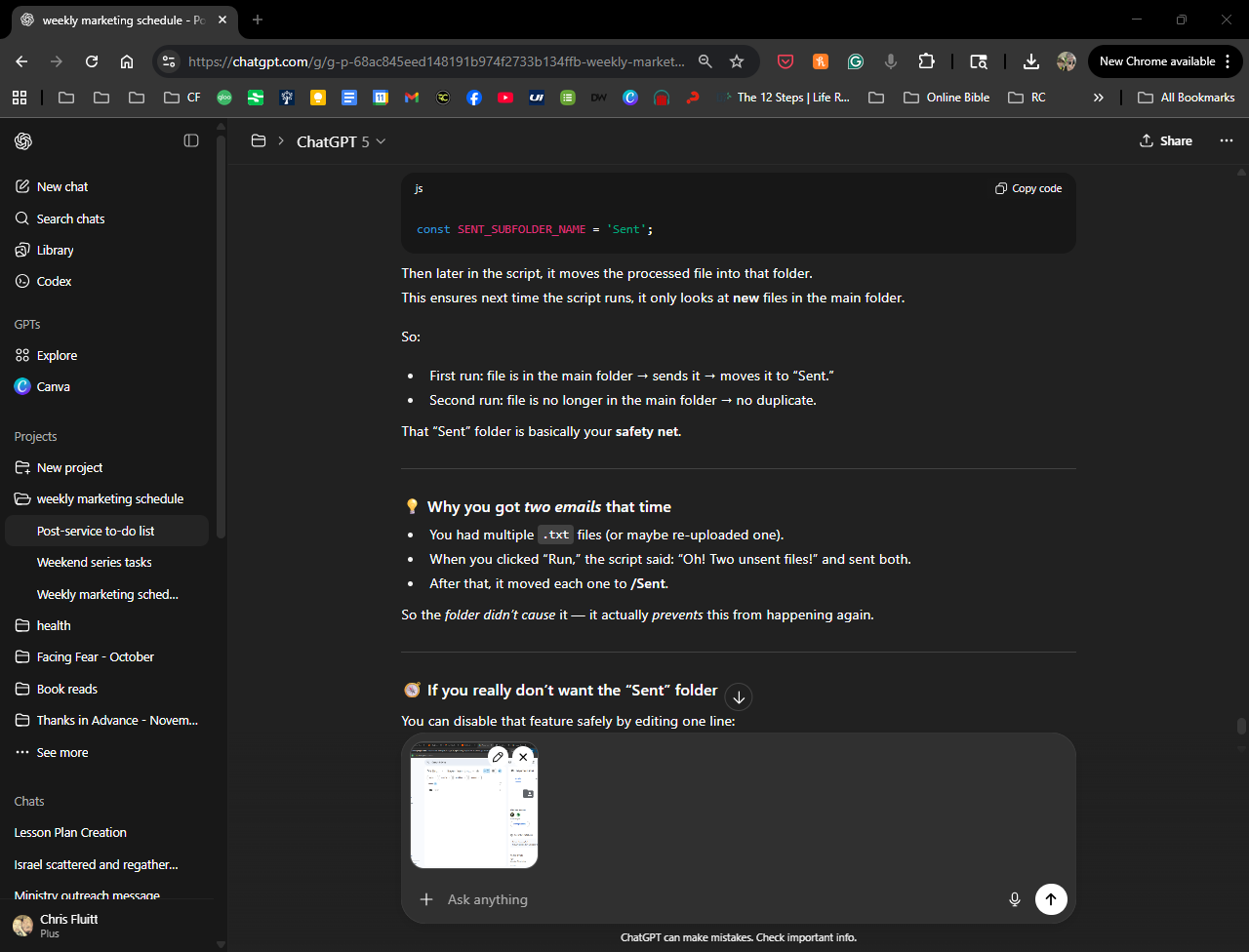Image resolution: width=1249 pixels, height=952 pixels.
Task: Select the Weekend series tasks chat
Action: (95, 562)
